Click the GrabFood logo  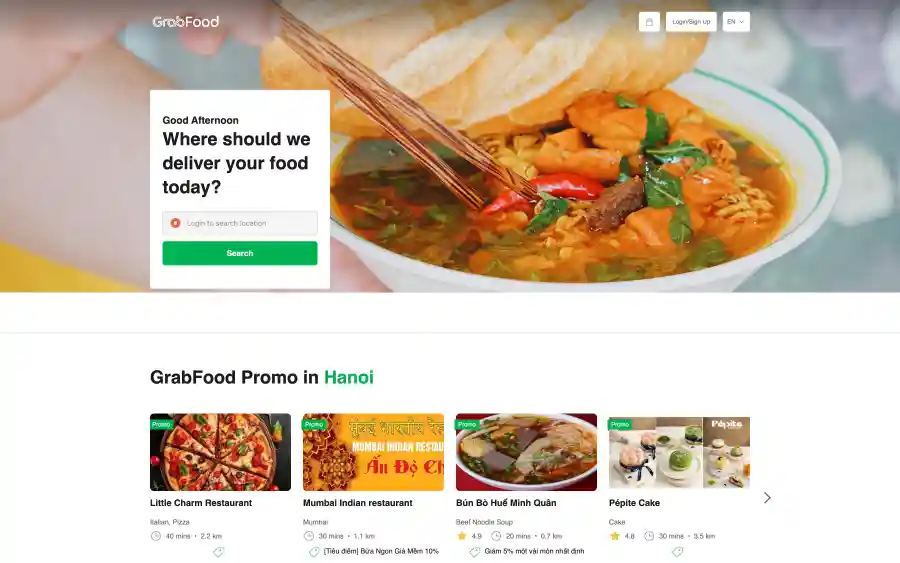point(186,22)
